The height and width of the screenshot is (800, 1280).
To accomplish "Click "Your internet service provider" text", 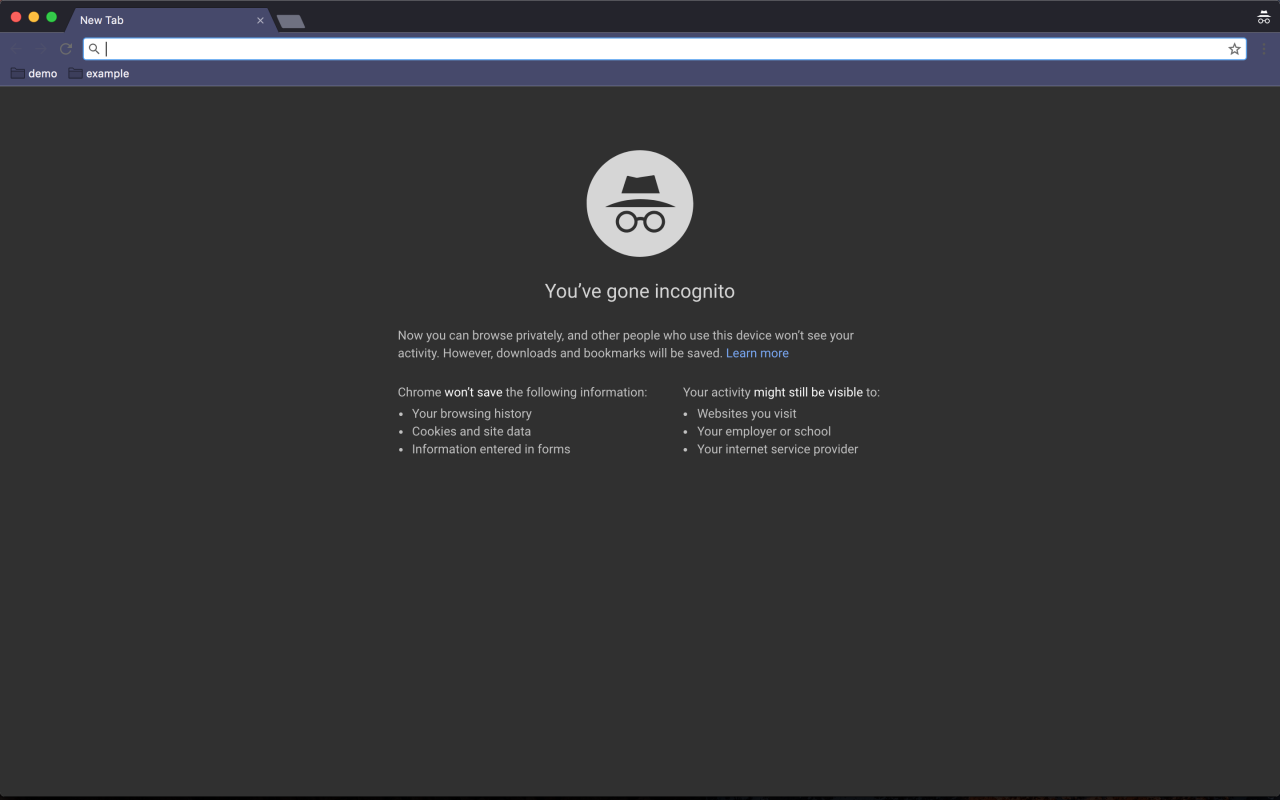I will (778, 449).
